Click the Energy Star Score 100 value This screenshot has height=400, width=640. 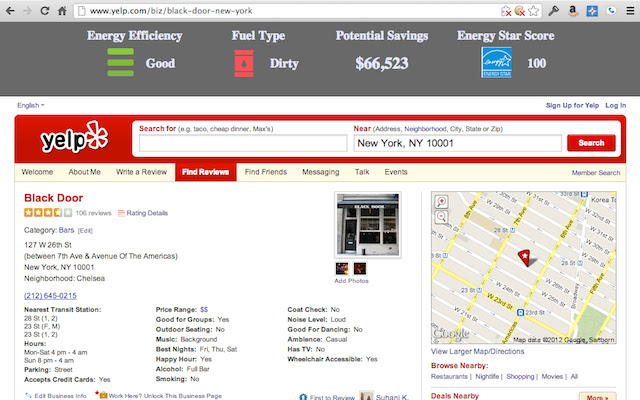pos(536,63)
